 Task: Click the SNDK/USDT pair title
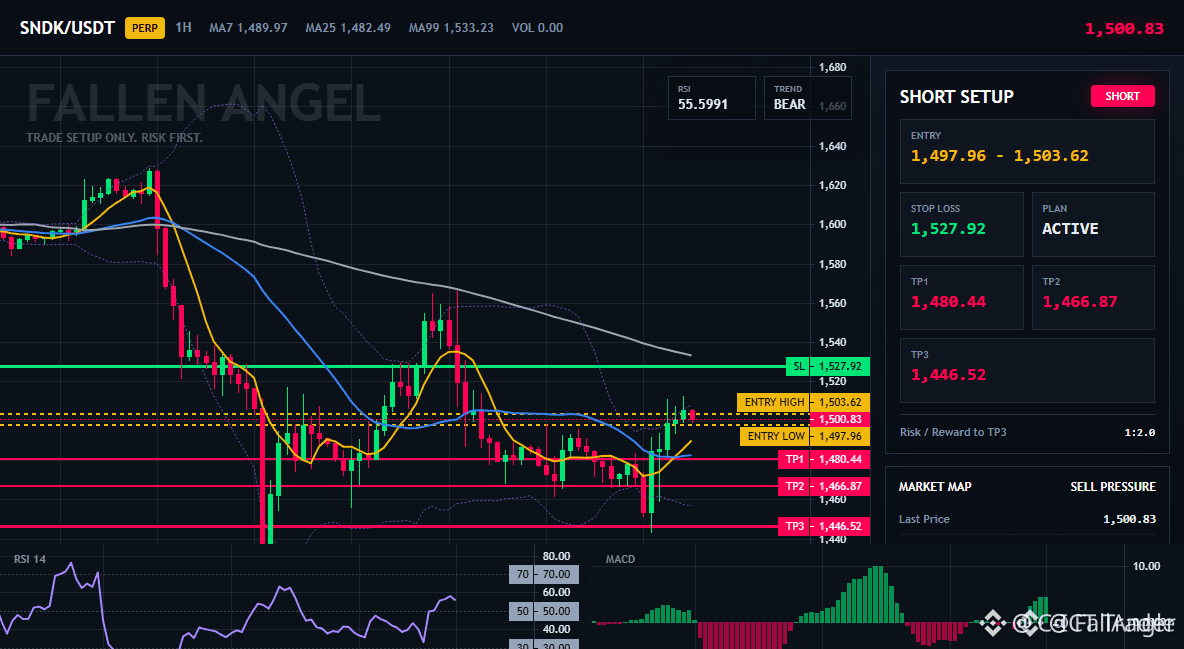tap(67, 28)
